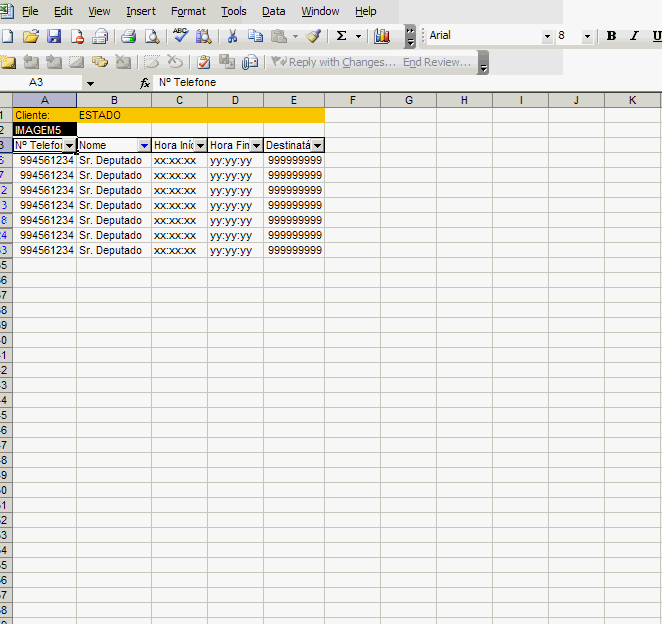Run spelling check from toolbar

[180, 36]
